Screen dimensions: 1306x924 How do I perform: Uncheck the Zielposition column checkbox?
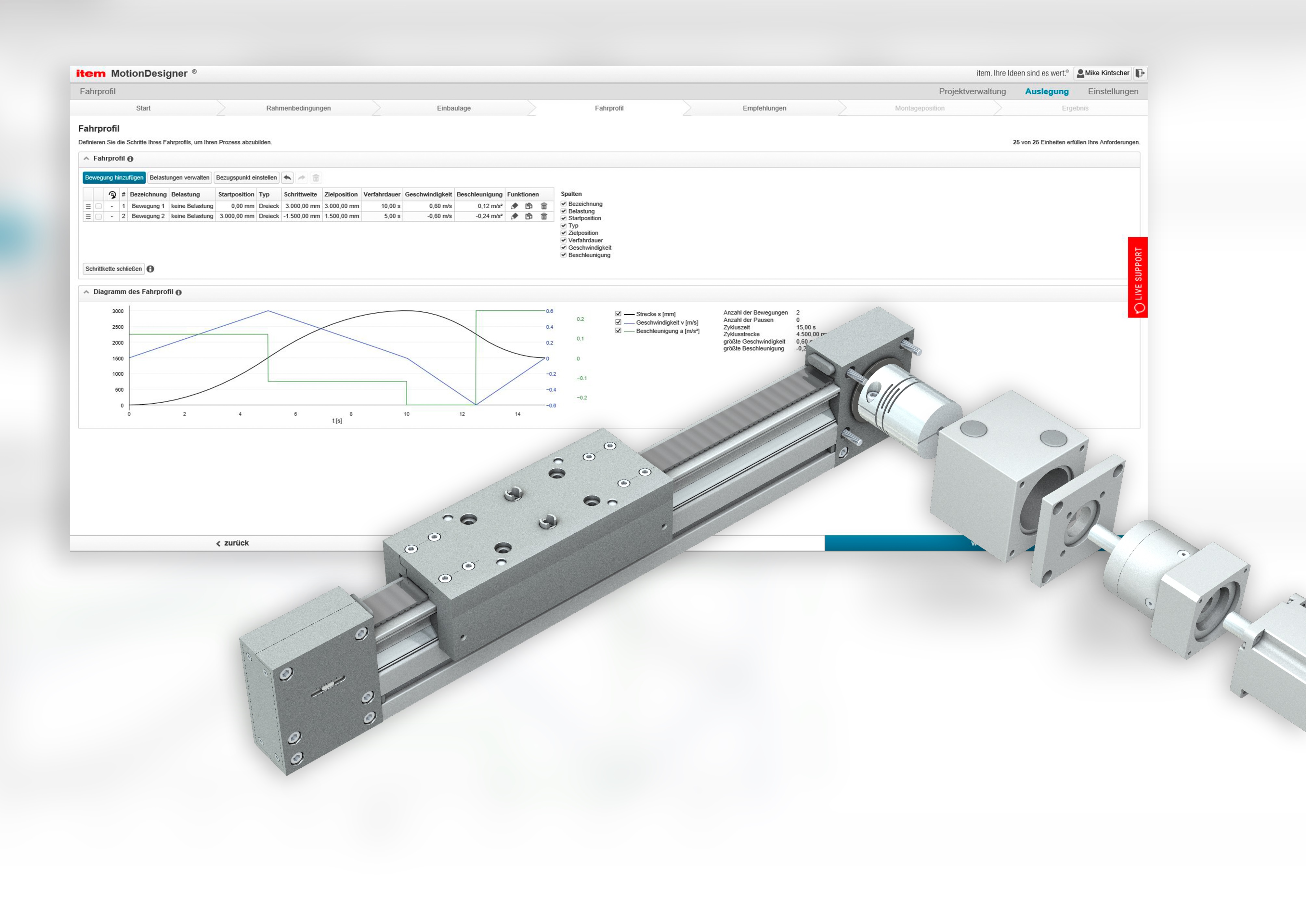(x=563, y=233)
